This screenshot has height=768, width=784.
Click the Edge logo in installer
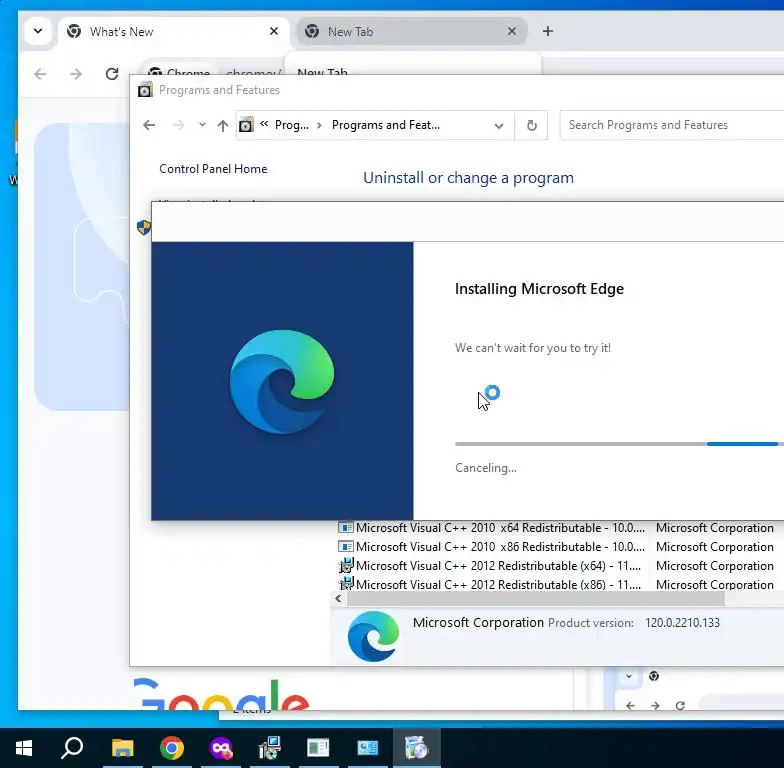[282, 382]
